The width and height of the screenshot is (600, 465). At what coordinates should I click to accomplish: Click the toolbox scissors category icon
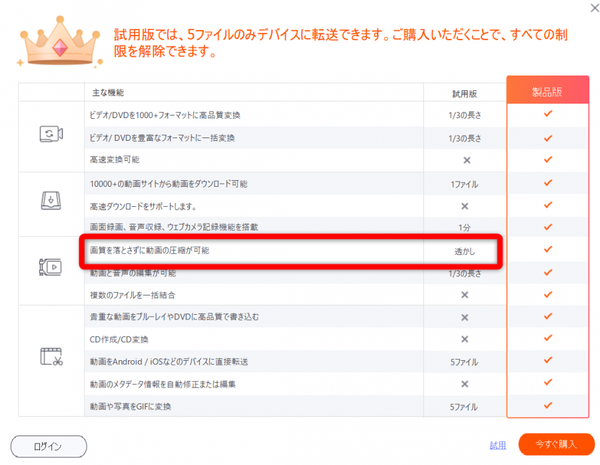point(51,356)
